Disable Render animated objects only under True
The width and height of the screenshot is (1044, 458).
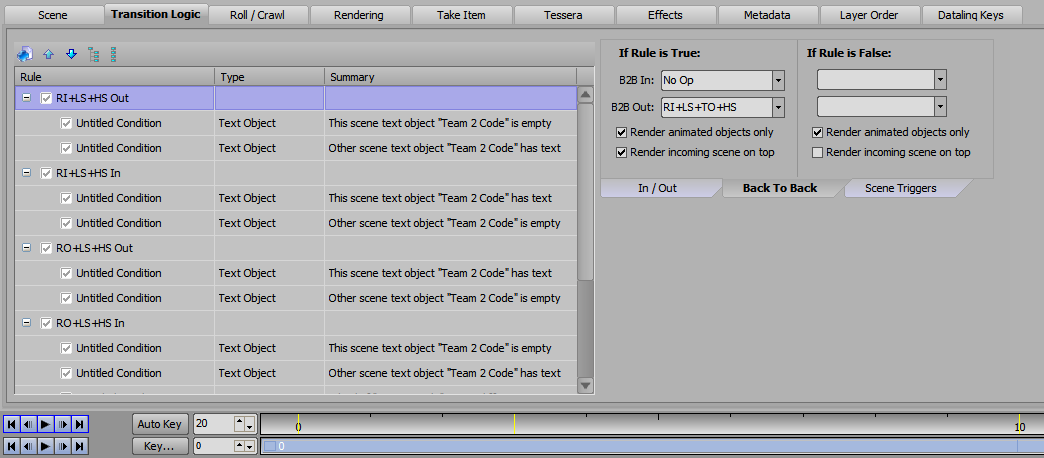tap(622, 132)
